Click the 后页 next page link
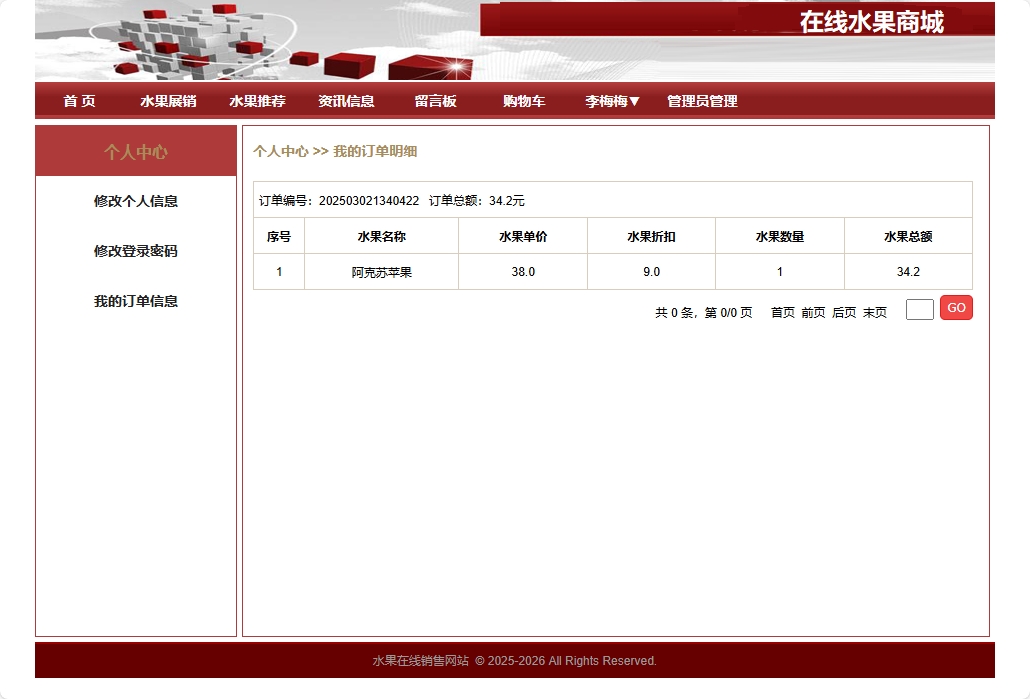The image size is (1030, 699). click(x=844, y=311)
